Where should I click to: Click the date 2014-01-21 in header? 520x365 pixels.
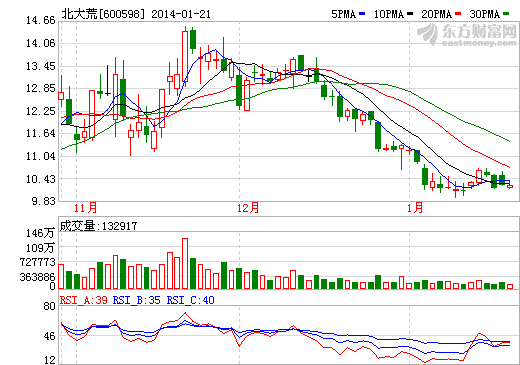coord(181,14)
